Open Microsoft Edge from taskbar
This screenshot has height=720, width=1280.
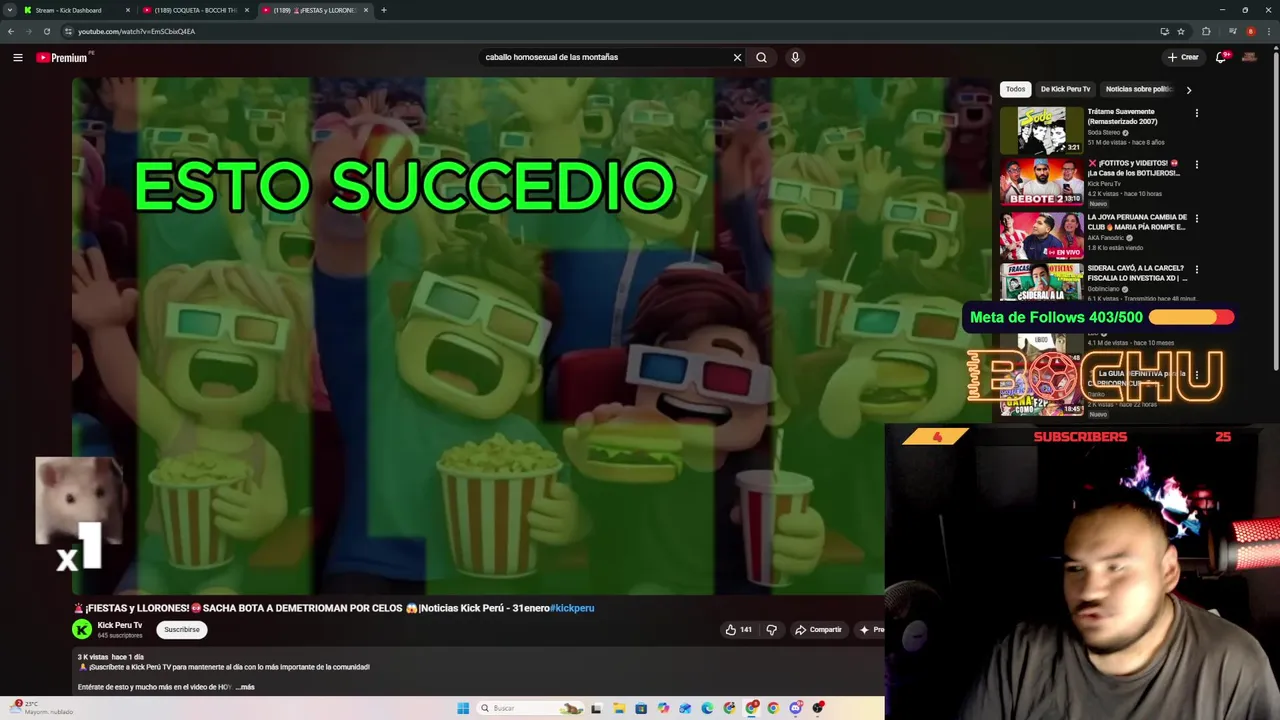pos(707,708)
